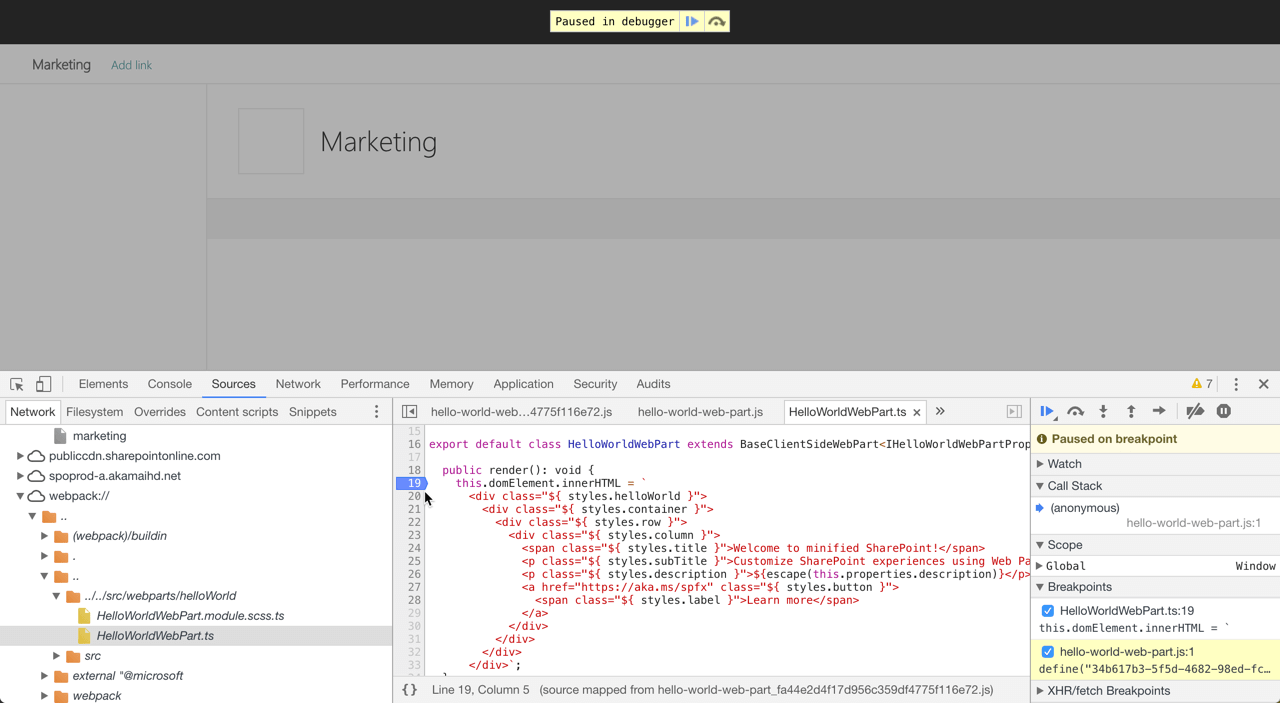Expand the src folder
The image size is (1280, 703).
[x=56, y=656]
